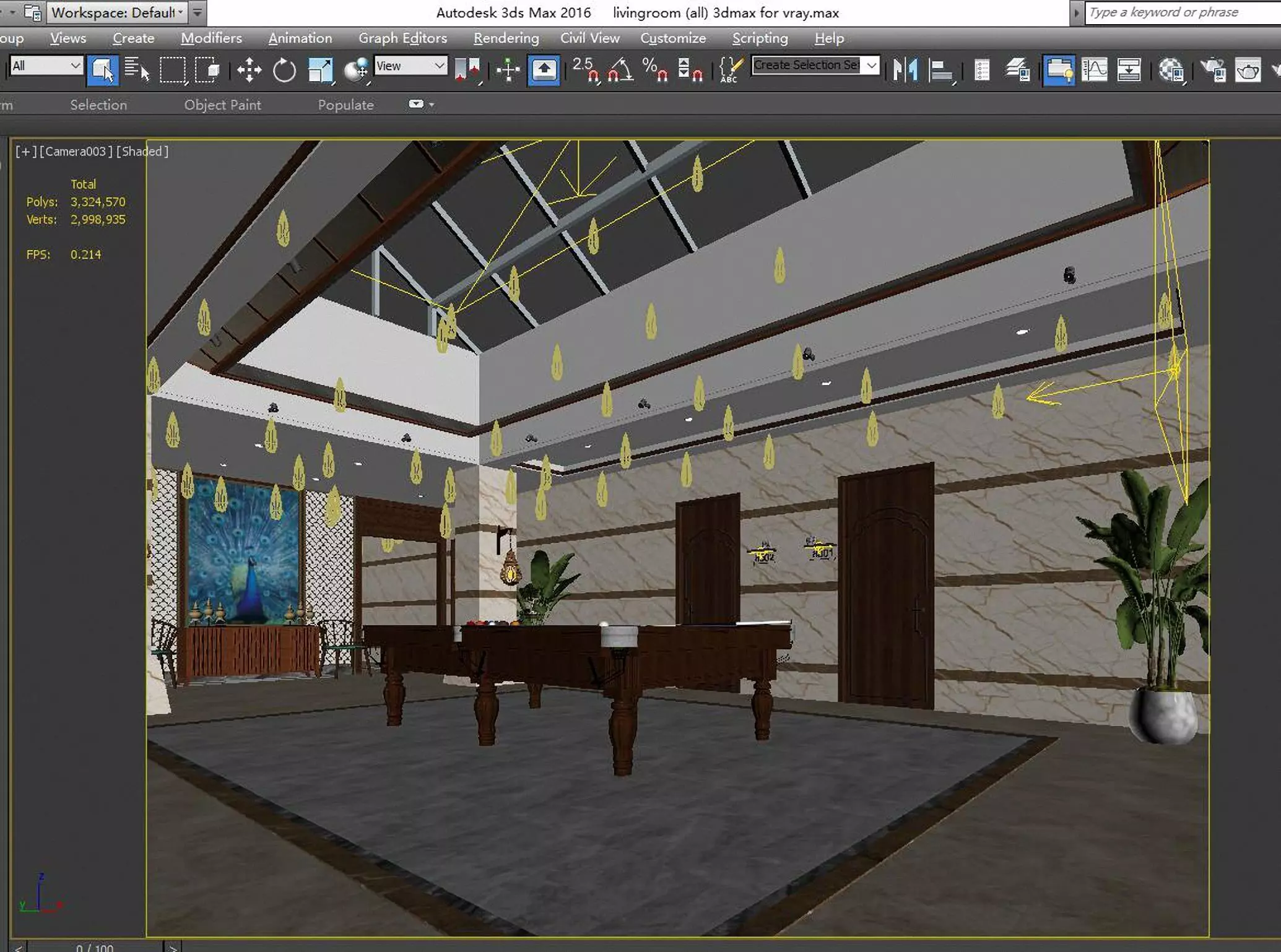Open the Workspace: Default dropdown

pyautogui.click(x=118, y=12)
